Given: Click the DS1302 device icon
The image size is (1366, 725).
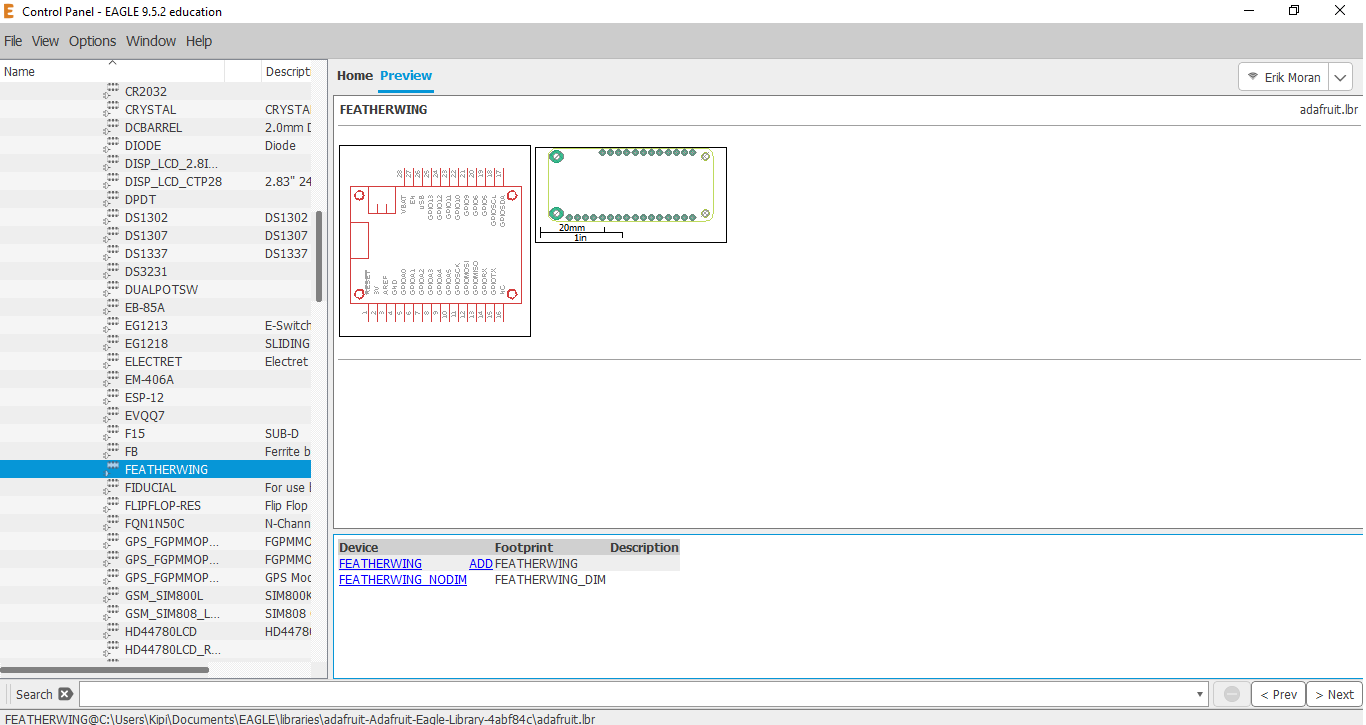Looking at the screenshot, I should (111, 217).
